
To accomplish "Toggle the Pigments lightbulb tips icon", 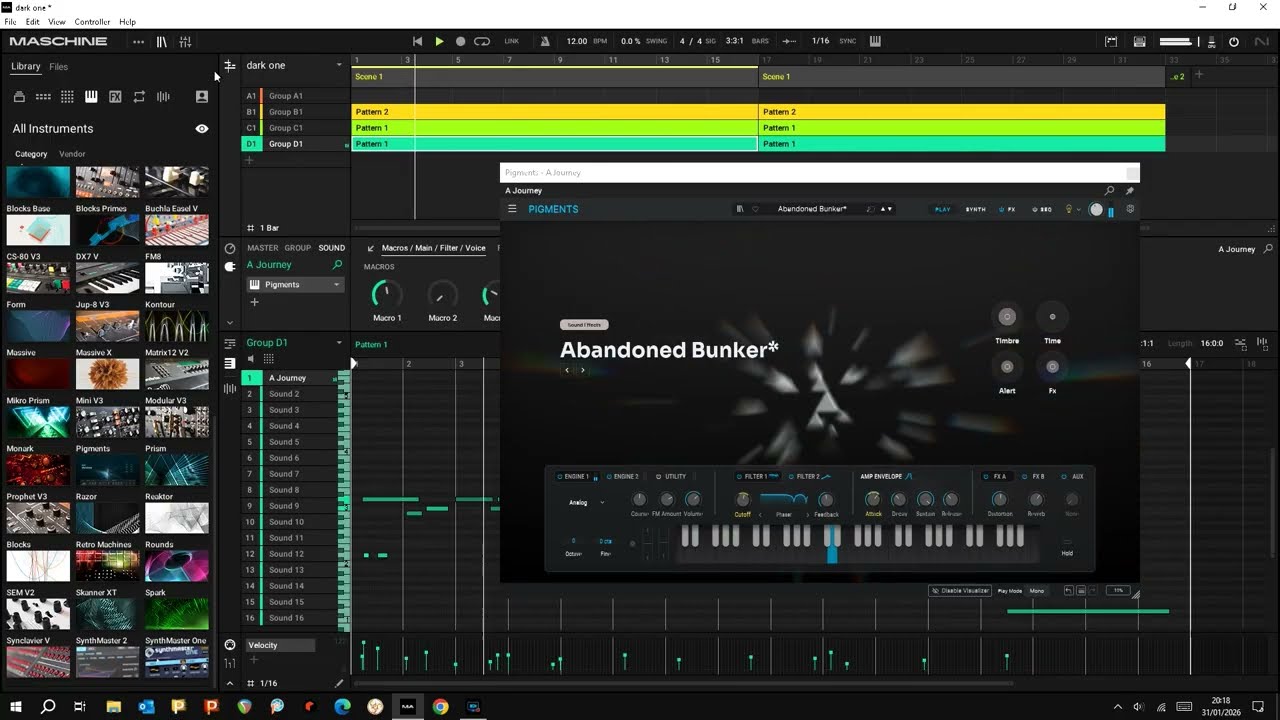I will coord(1068,209).
